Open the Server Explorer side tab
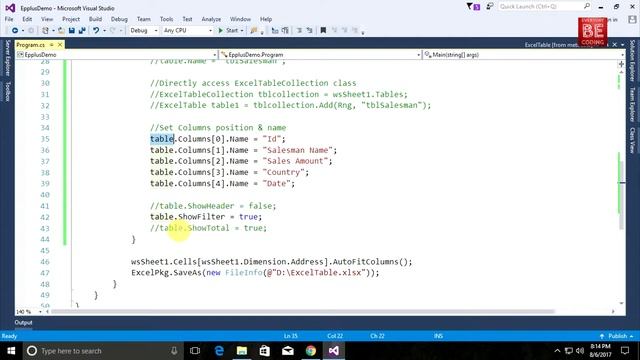 click(x=7, y=58)
